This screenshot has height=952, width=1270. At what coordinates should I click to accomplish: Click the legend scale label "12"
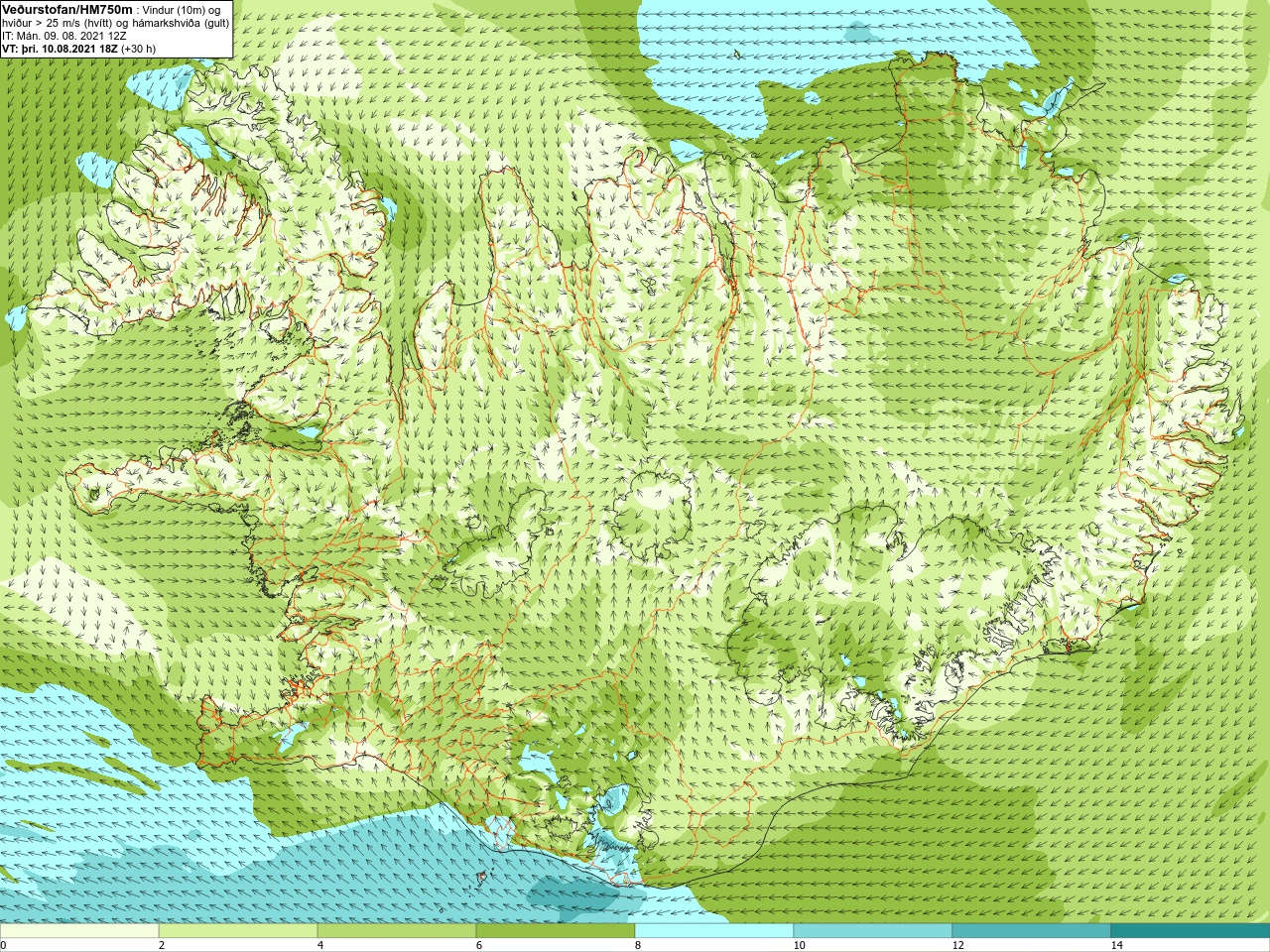pos(957,945)
